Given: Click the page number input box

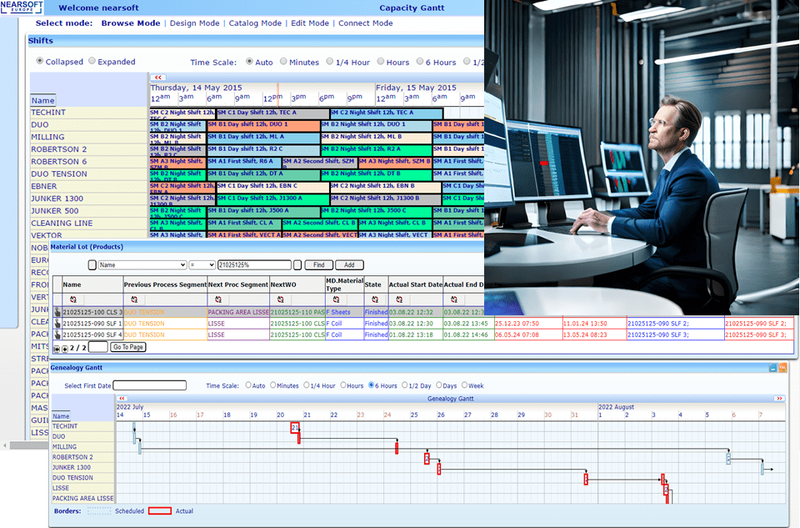Looking at the screenshot, I should [98, 347].
